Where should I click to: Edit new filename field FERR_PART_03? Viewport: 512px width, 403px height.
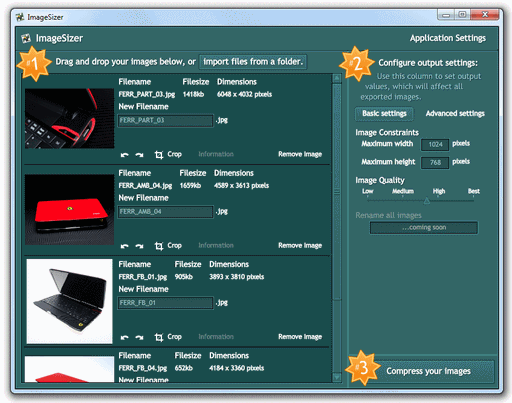click(x=165, y=120)
